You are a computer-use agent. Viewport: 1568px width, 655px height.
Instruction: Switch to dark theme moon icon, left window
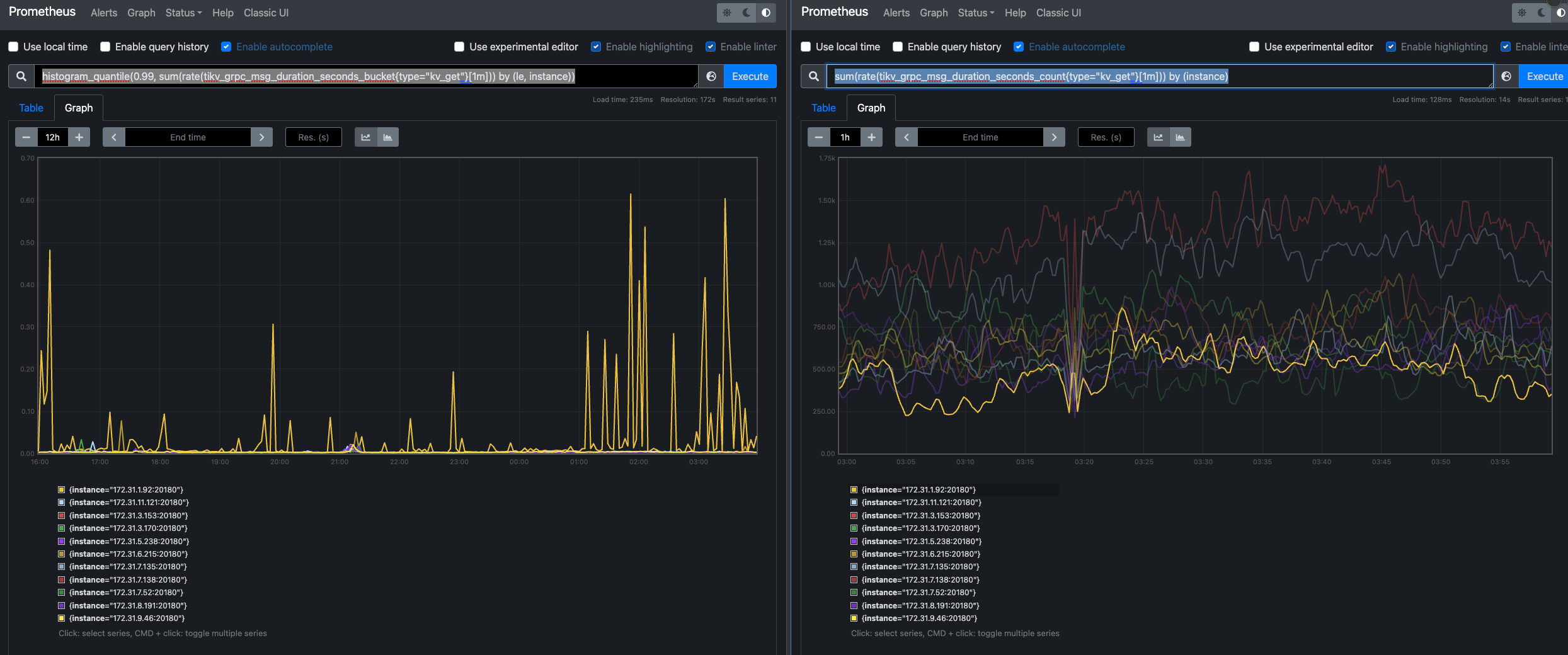(747, 13)
